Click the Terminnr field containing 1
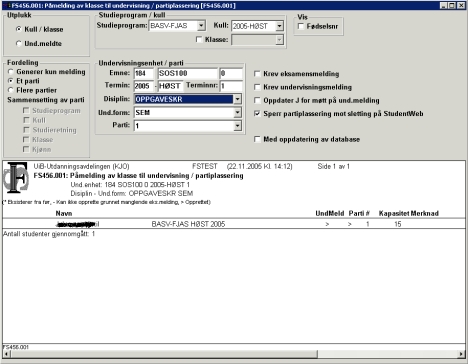This screenshot has height=364, width=468. [x=231, y=86]
